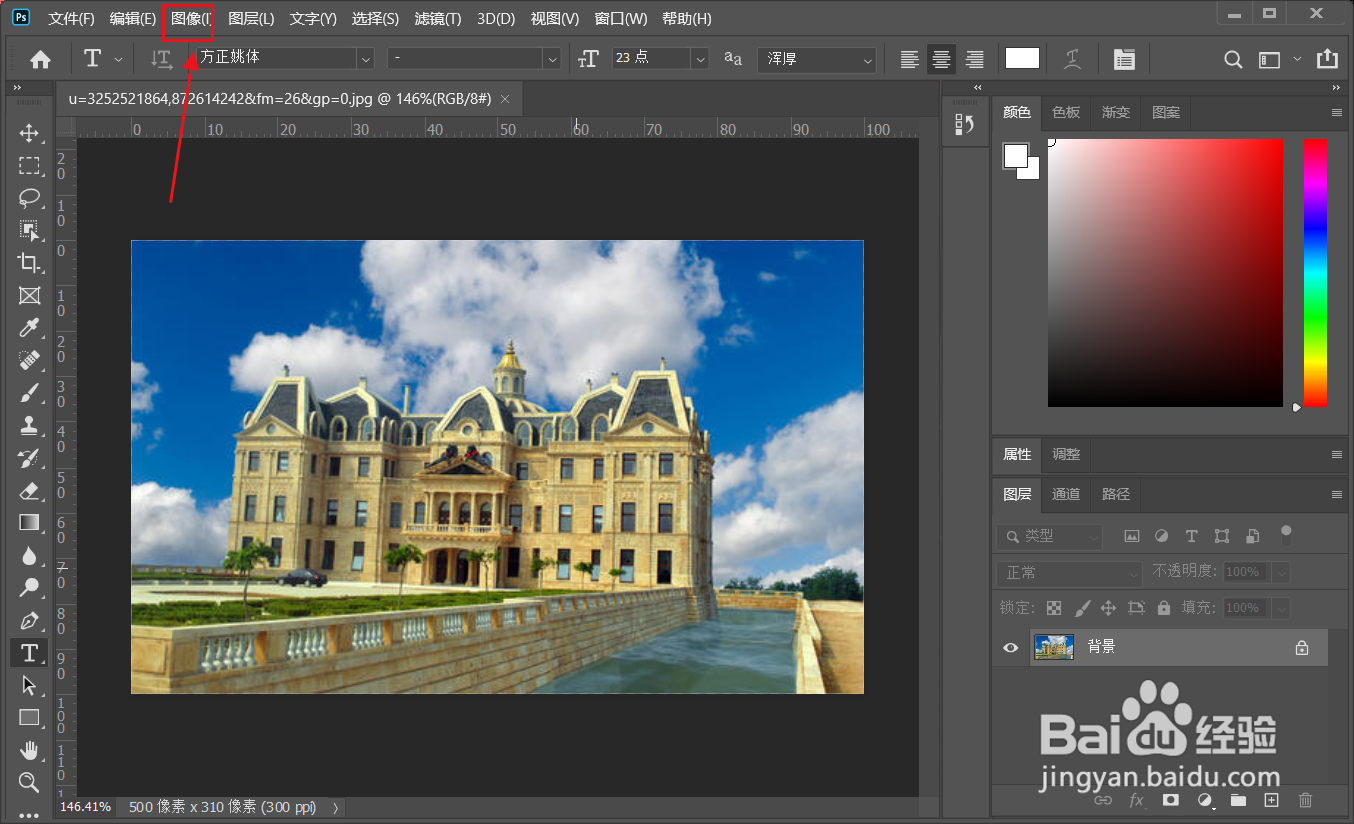Toggle pixel layer filter
Screen dimensions: 1354x824
(x=1132, y=536)
